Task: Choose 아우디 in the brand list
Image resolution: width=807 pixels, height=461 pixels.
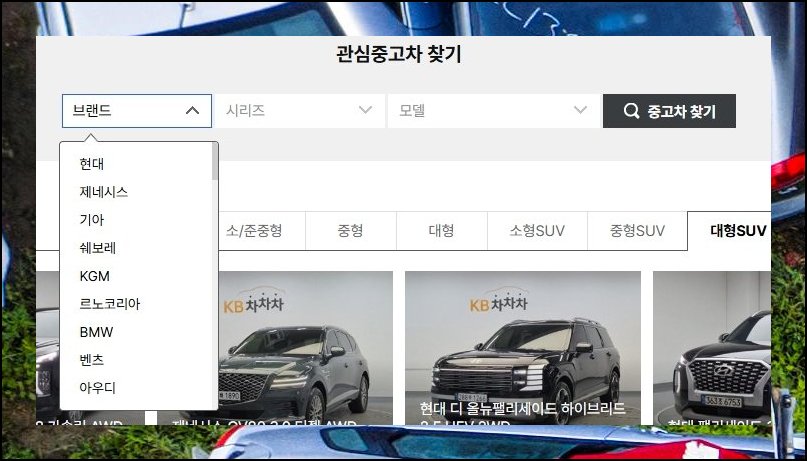Action: (98, 388)
